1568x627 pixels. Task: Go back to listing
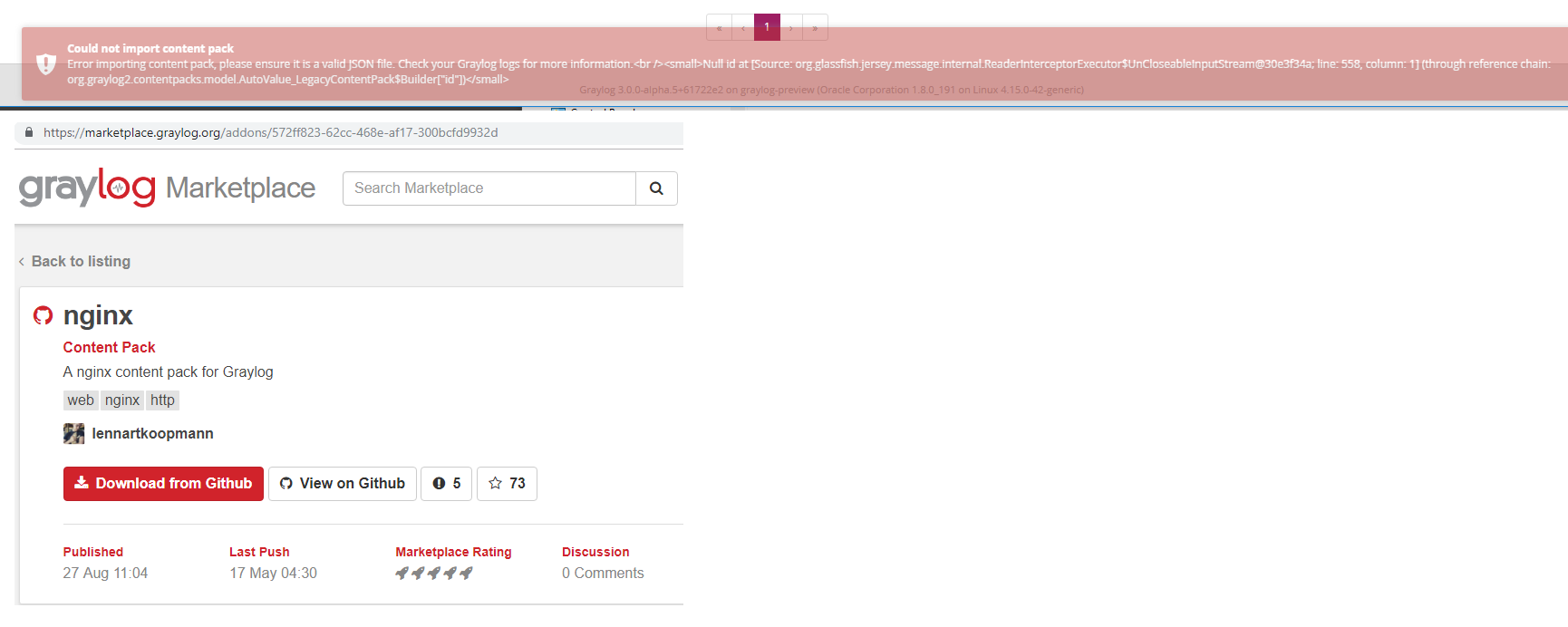(x=74, y=261)
